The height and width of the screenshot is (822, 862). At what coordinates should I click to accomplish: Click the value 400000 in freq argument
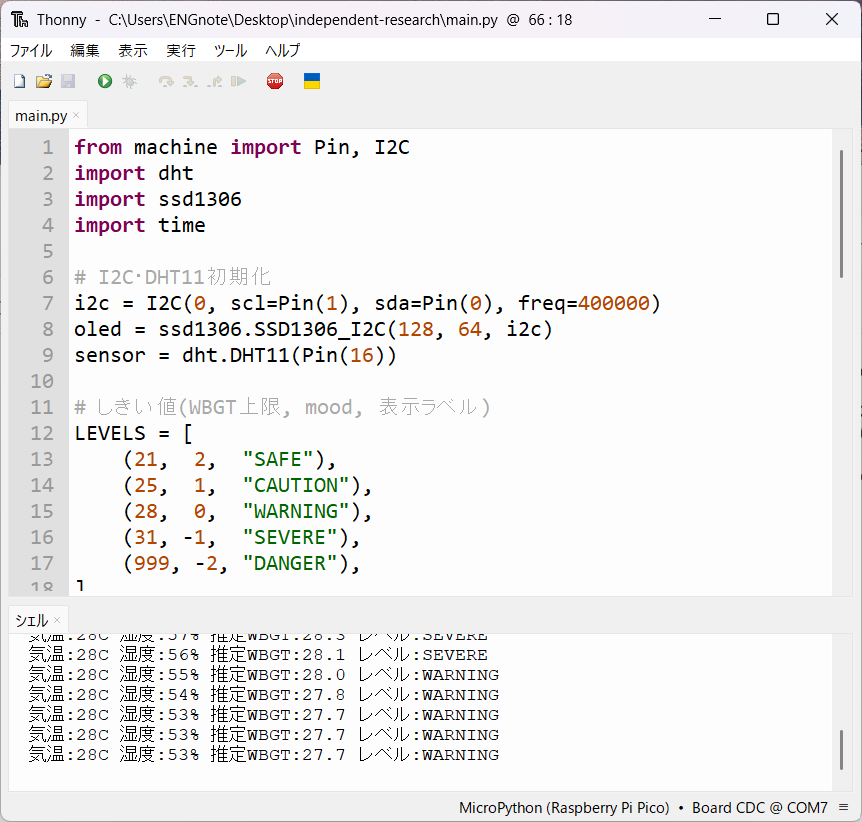point(614,304)
